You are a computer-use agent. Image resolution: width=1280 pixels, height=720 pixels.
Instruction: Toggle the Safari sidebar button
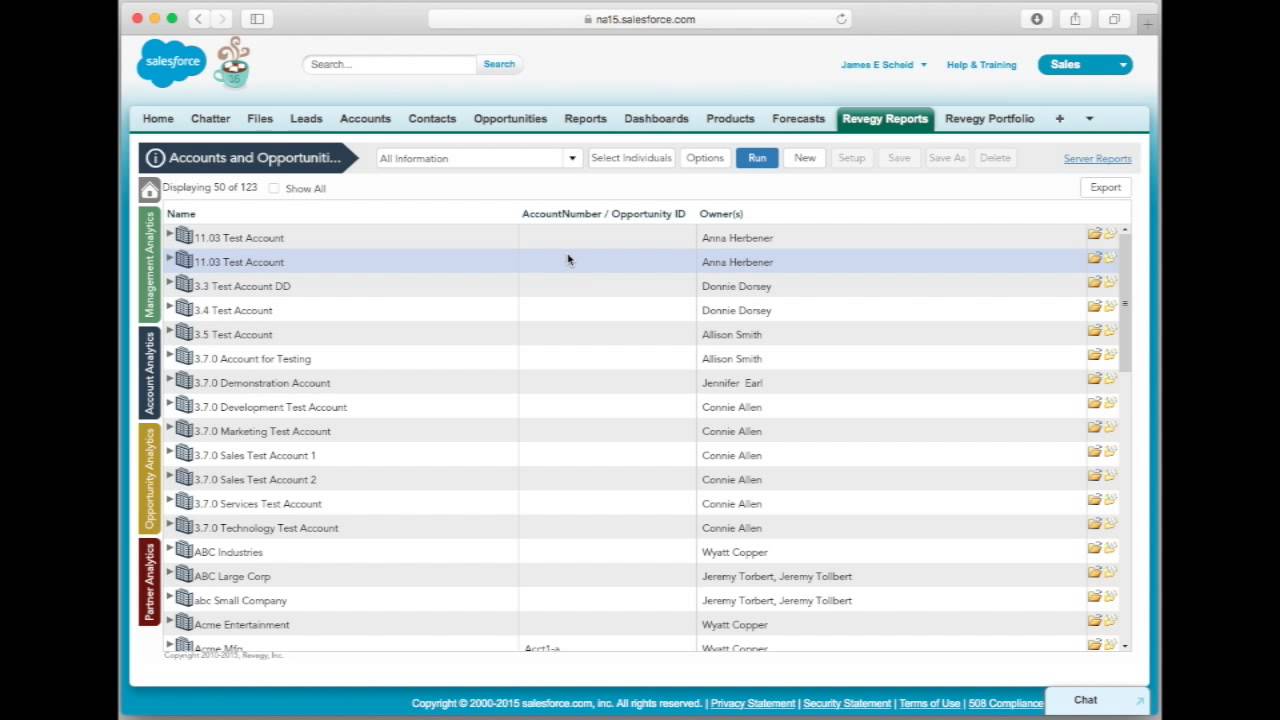[x=257, y=19]
